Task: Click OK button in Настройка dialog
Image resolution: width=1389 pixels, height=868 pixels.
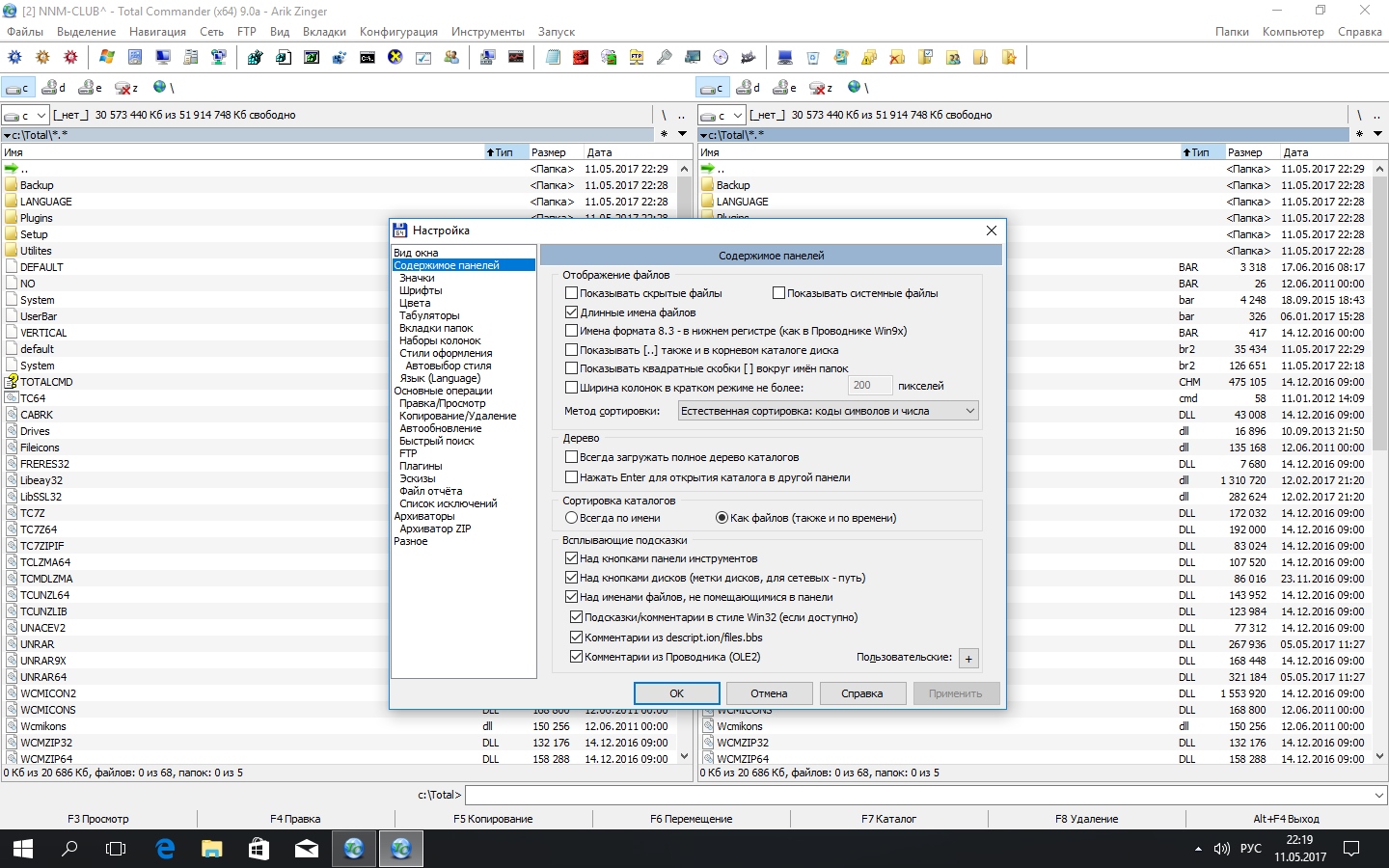Action: click(676, 693)
